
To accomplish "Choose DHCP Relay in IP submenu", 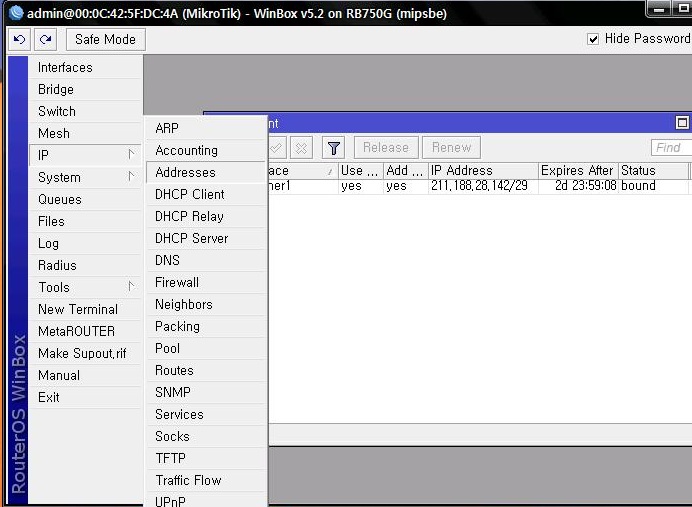I will tap(206, 217).
